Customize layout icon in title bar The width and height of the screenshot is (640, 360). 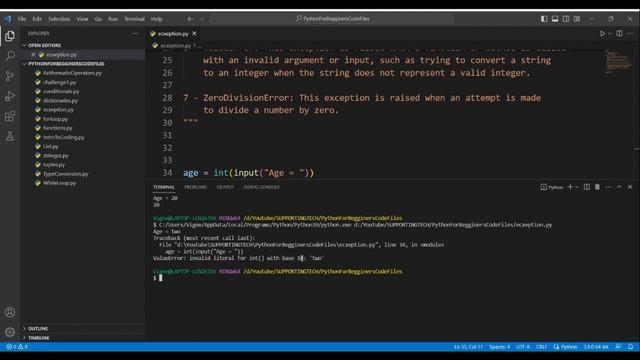pyautogui.click(x=577, y=19)
